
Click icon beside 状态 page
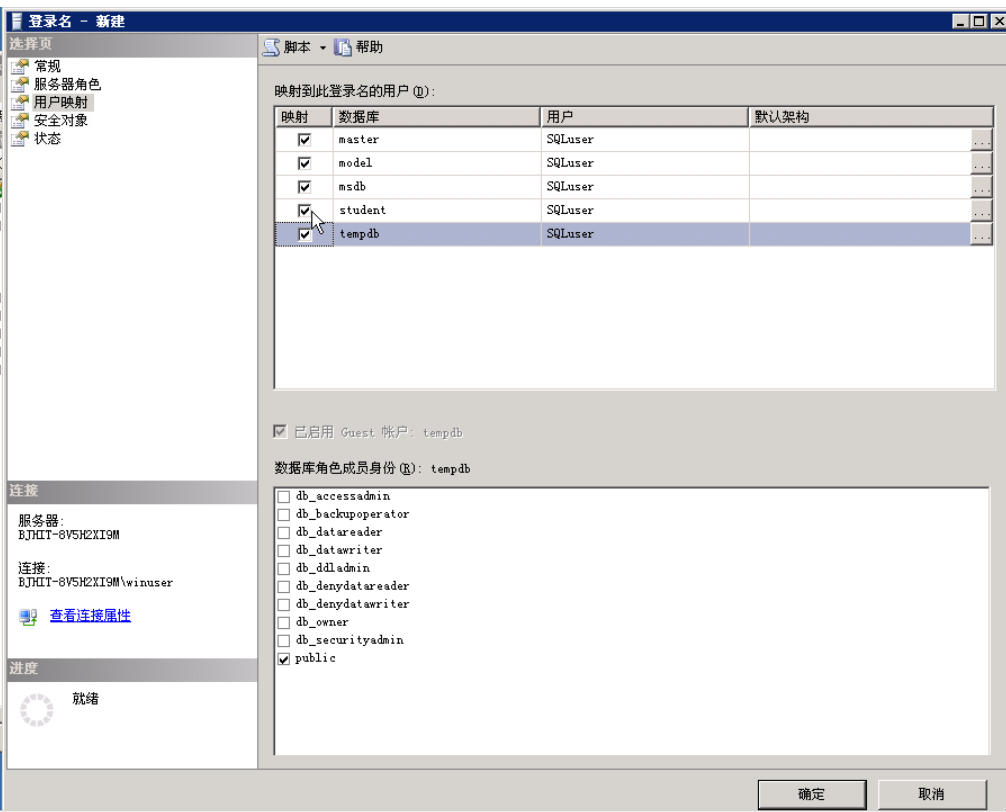[x=21, y=138]
